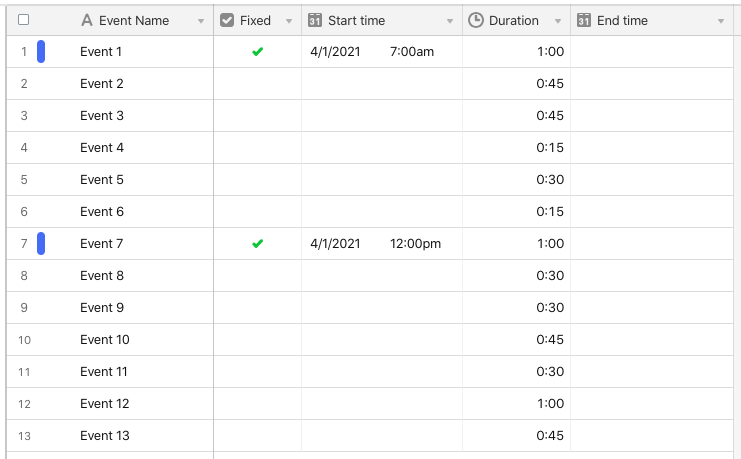This screenshot has height=459, width=741.
Task: Uncheck the Fixed checkmark for Event 1
Action: (x=258, y=52)
